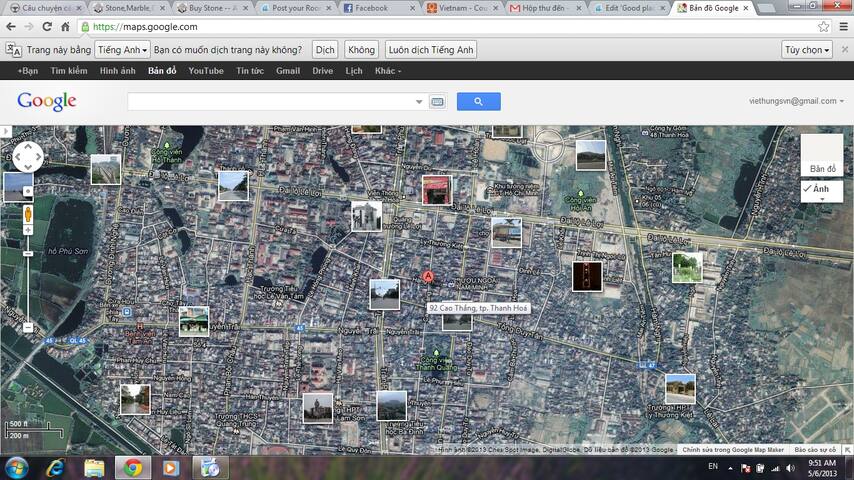
Task: Click the browser back arrow
Action: (11, 27)
